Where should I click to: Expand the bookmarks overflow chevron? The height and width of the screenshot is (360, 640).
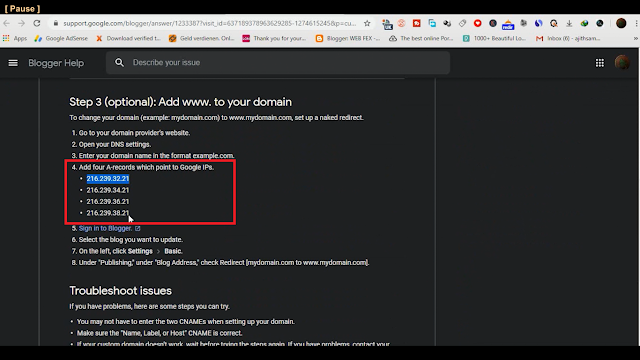pyautogui.click(x=636, y=38)
